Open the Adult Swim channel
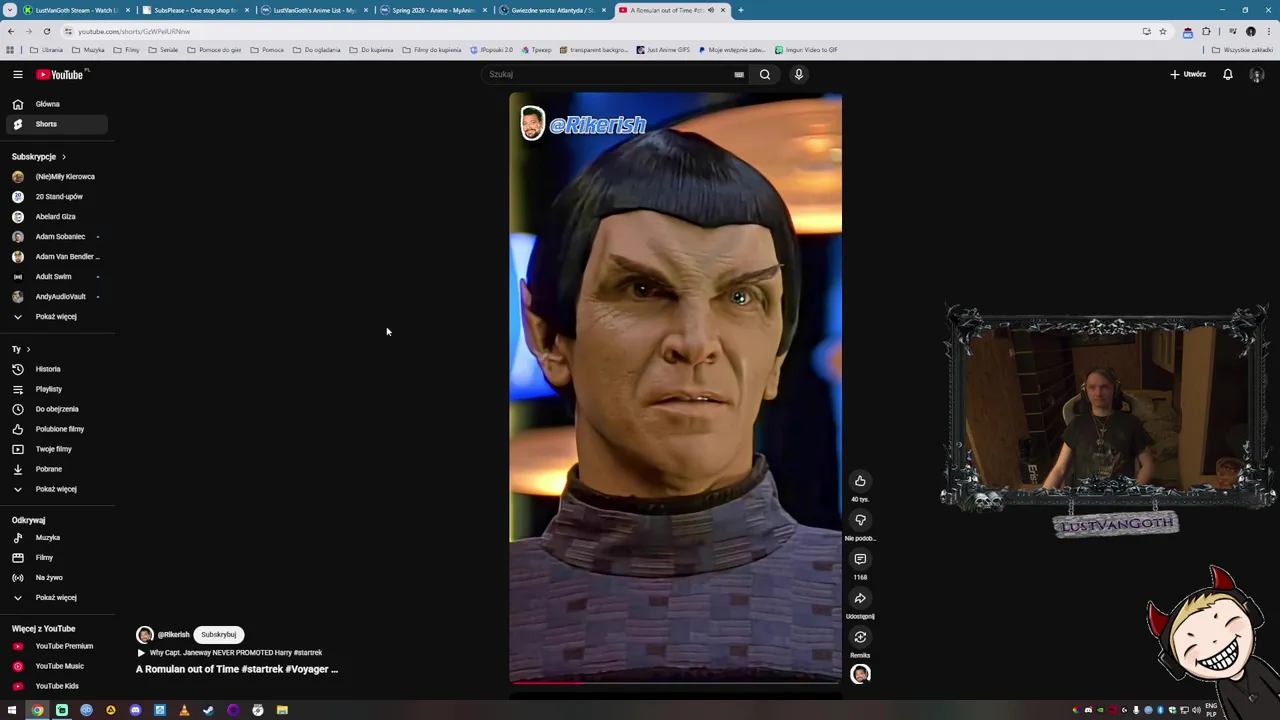Screen dimensions: 1280x720 (x=55, y=276)
